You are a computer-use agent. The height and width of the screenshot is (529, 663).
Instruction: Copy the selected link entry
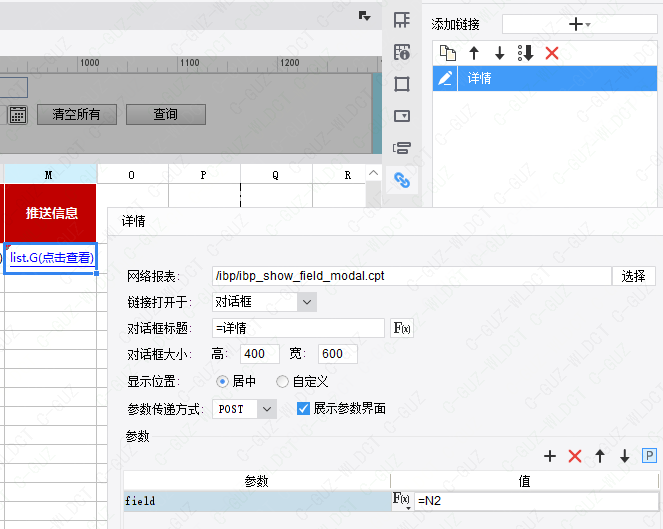click(x=448, y=53)
